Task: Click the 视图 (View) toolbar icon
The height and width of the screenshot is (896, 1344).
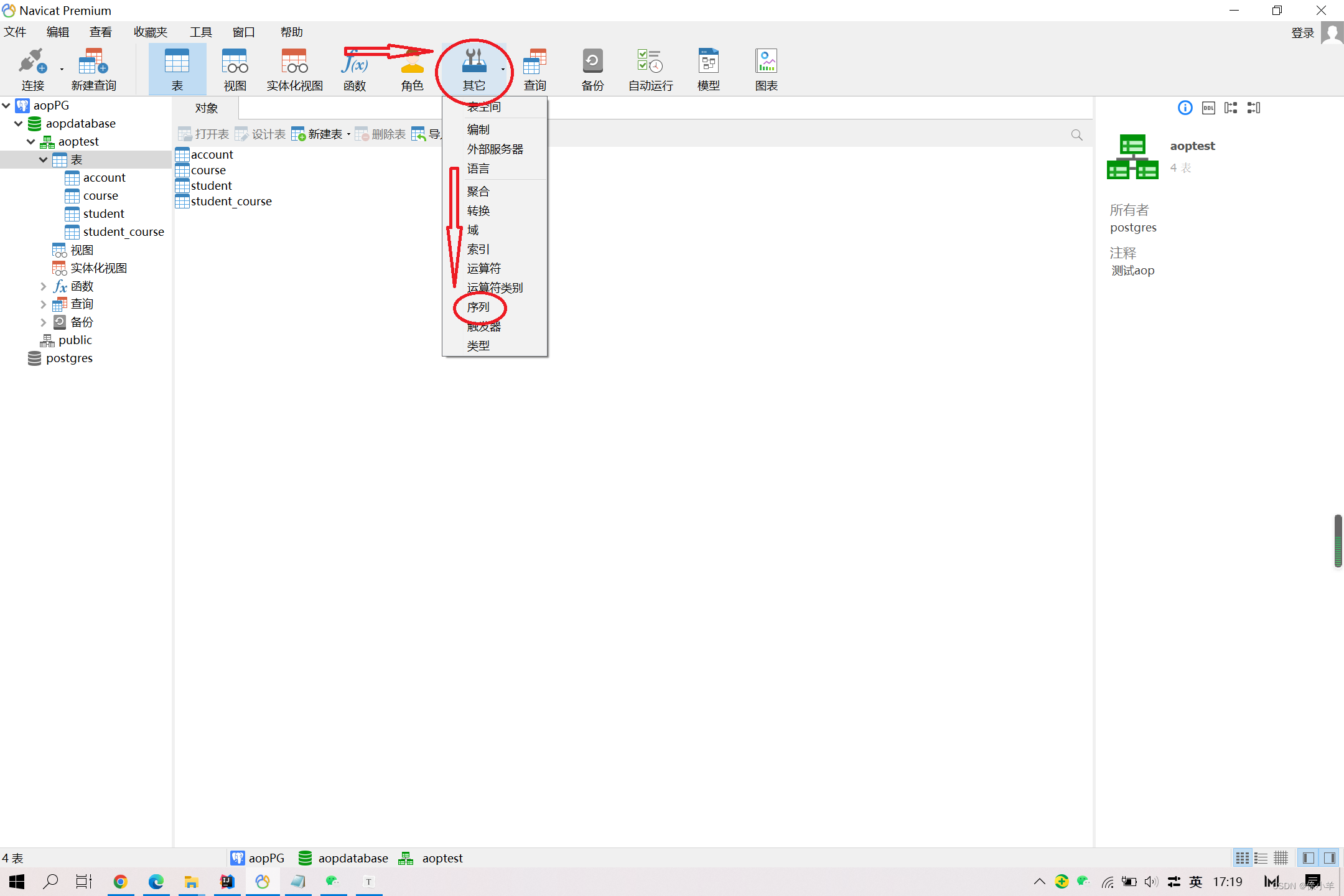Action: point(235,68)
